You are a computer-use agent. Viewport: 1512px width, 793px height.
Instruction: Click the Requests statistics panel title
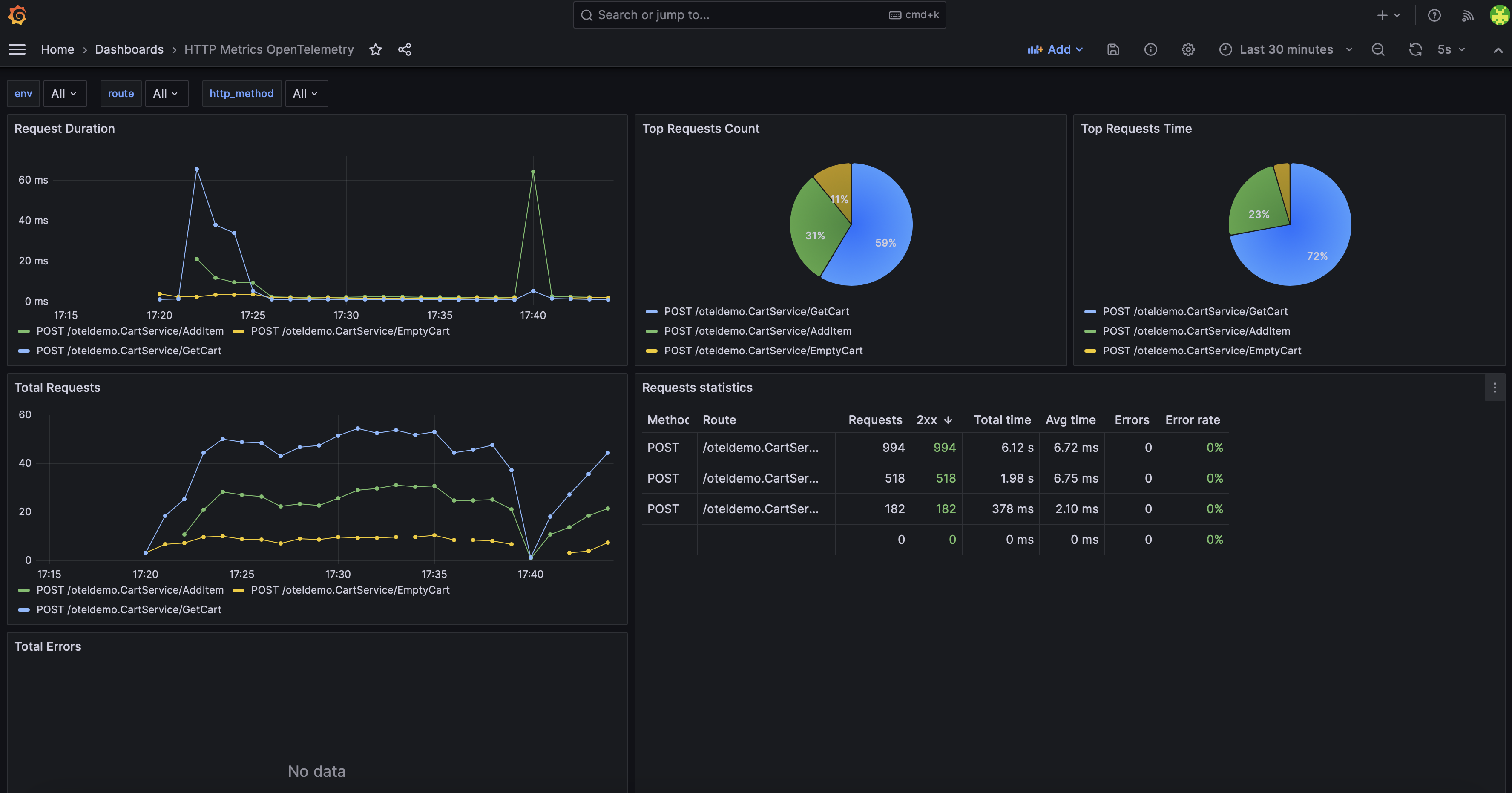point(697,388)
